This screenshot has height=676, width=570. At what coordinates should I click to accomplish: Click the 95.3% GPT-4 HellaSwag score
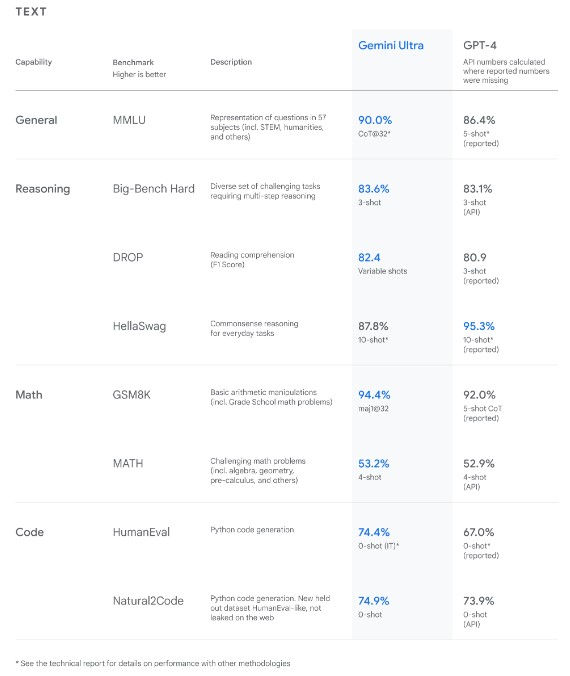(479, 326)
